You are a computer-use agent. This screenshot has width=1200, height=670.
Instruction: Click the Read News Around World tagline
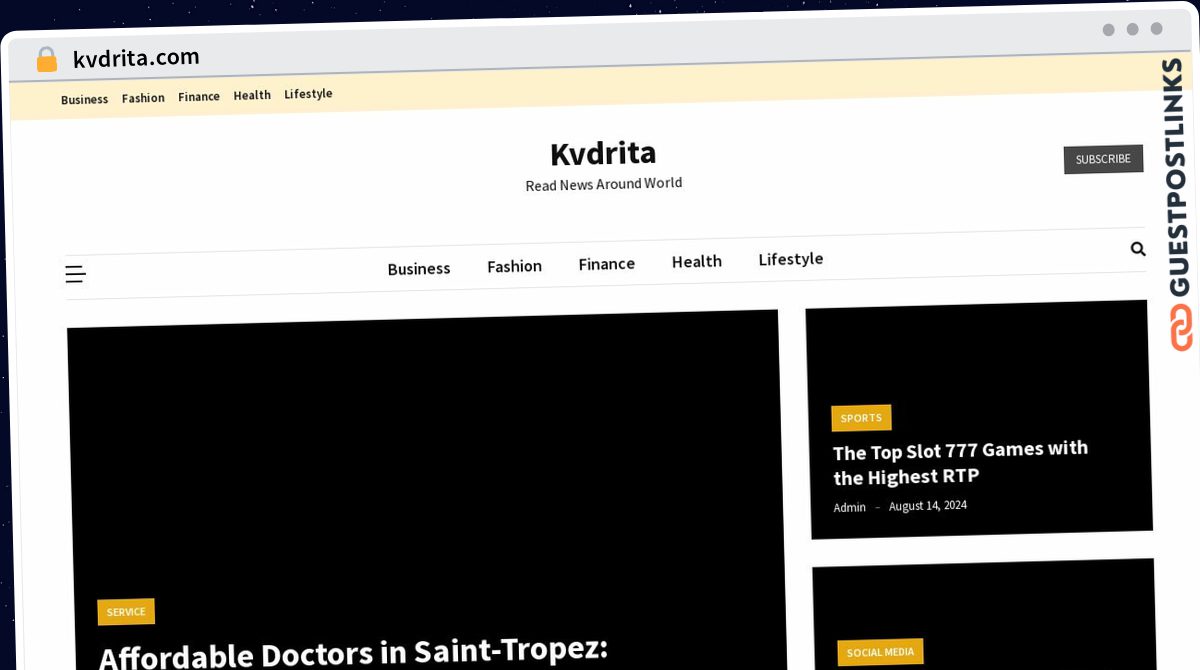[x=604, y=184]
